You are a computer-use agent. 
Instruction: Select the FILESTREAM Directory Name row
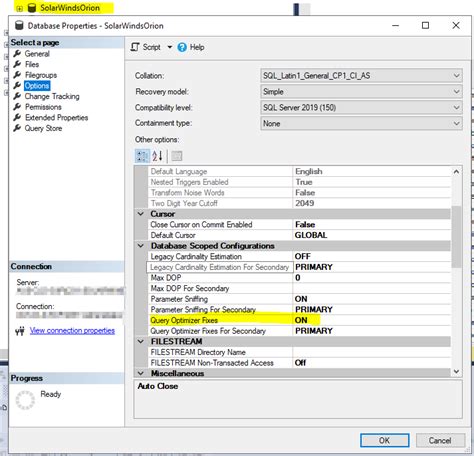(299, 352)
